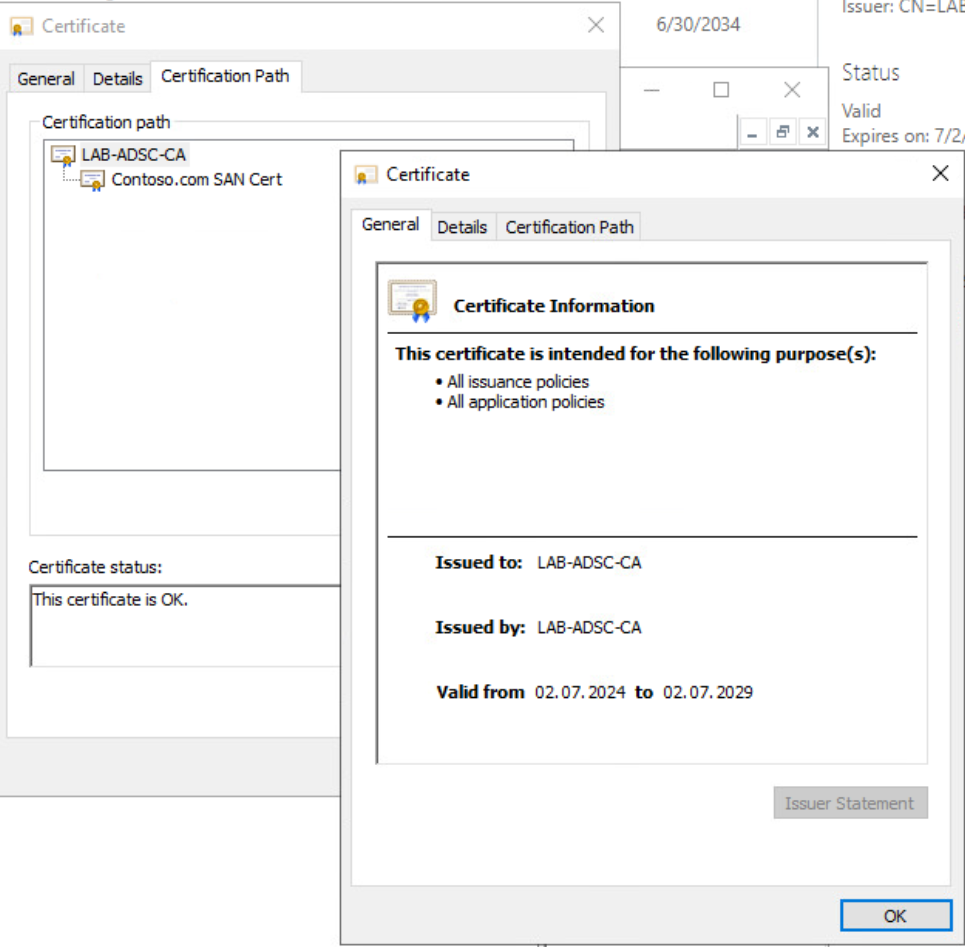Viewport: 965px width, 947px height.
Task: Click the small inner close button
Action: pyautogui.click(x=812, y=132)
